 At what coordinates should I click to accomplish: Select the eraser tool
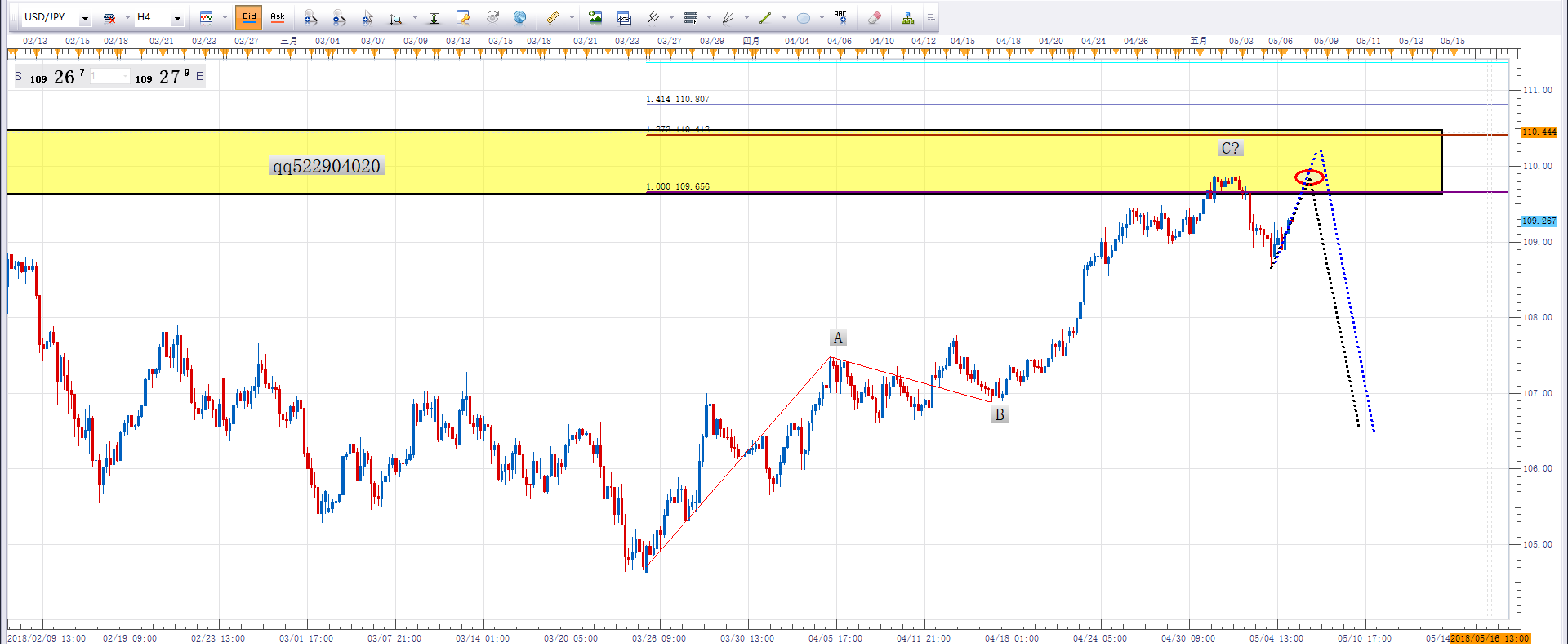[x=875, y=17]
